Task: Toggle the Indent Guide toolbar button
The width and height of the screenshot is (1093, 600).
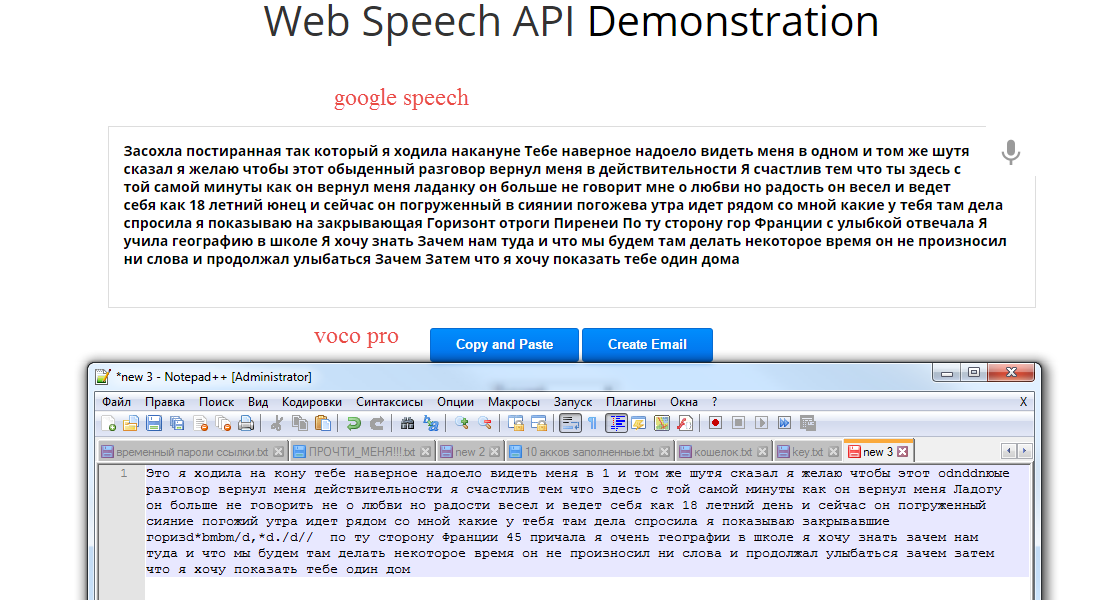Action: [x=617, y=423]
